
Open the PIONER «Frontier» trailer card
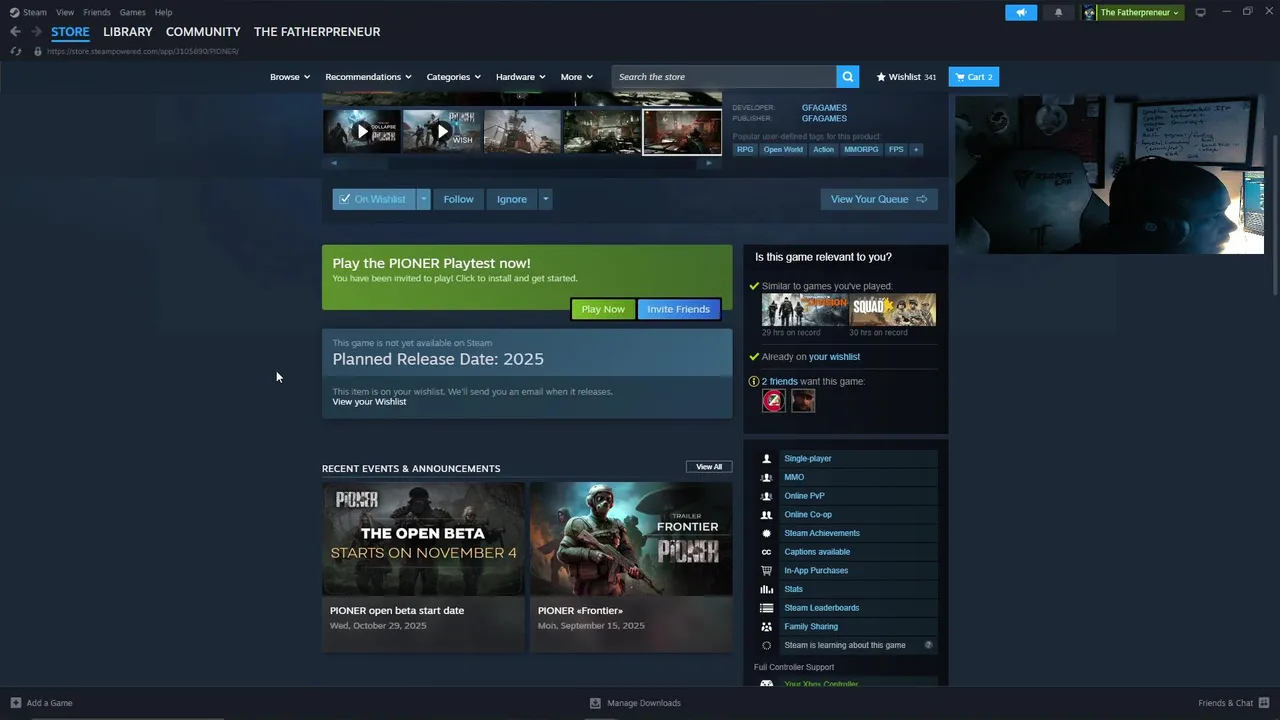point(631,567)
